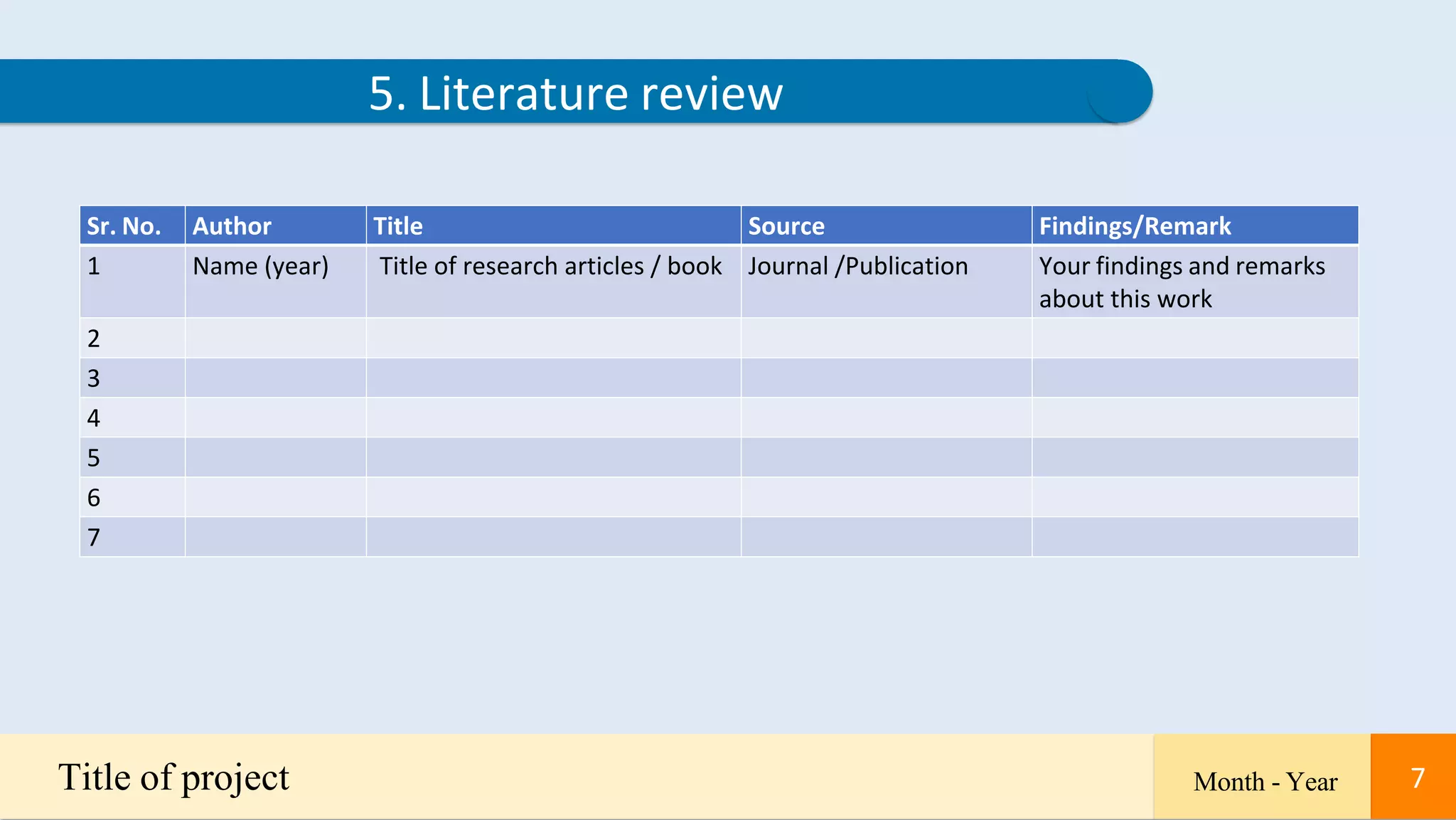This screenshot has height=820, width=1456.
Task: Click the orange slide number 7 box
Action: [1413, 777]
